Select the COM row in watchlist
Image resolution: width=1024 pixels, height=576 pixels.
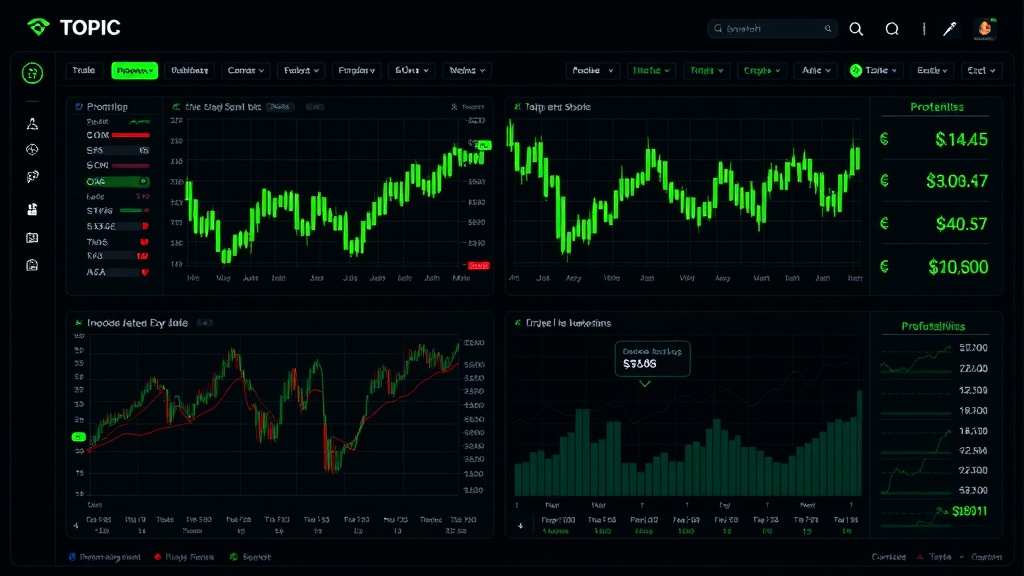click(x=118, y=135)
